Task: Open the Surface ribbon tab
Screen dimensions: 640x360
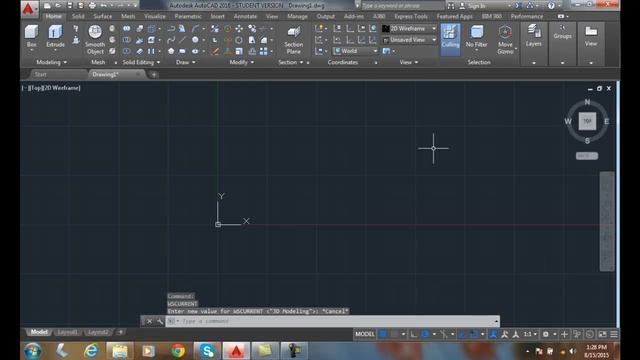Action: (102, 16)
